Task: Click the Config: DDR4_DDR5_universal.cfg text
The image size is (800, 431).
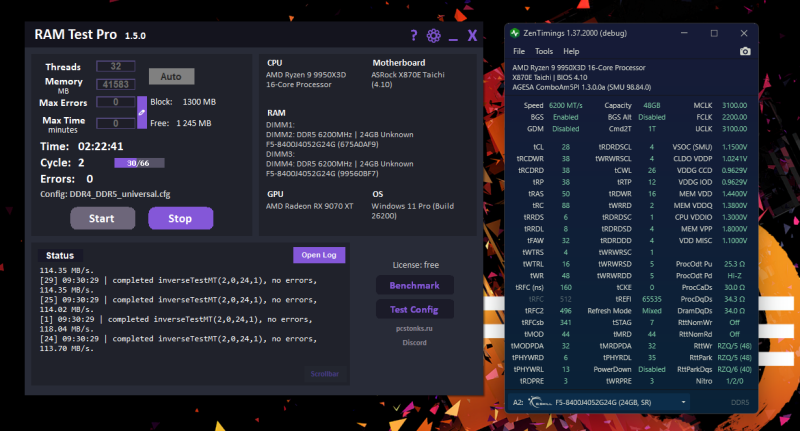Action: (105, 194)
